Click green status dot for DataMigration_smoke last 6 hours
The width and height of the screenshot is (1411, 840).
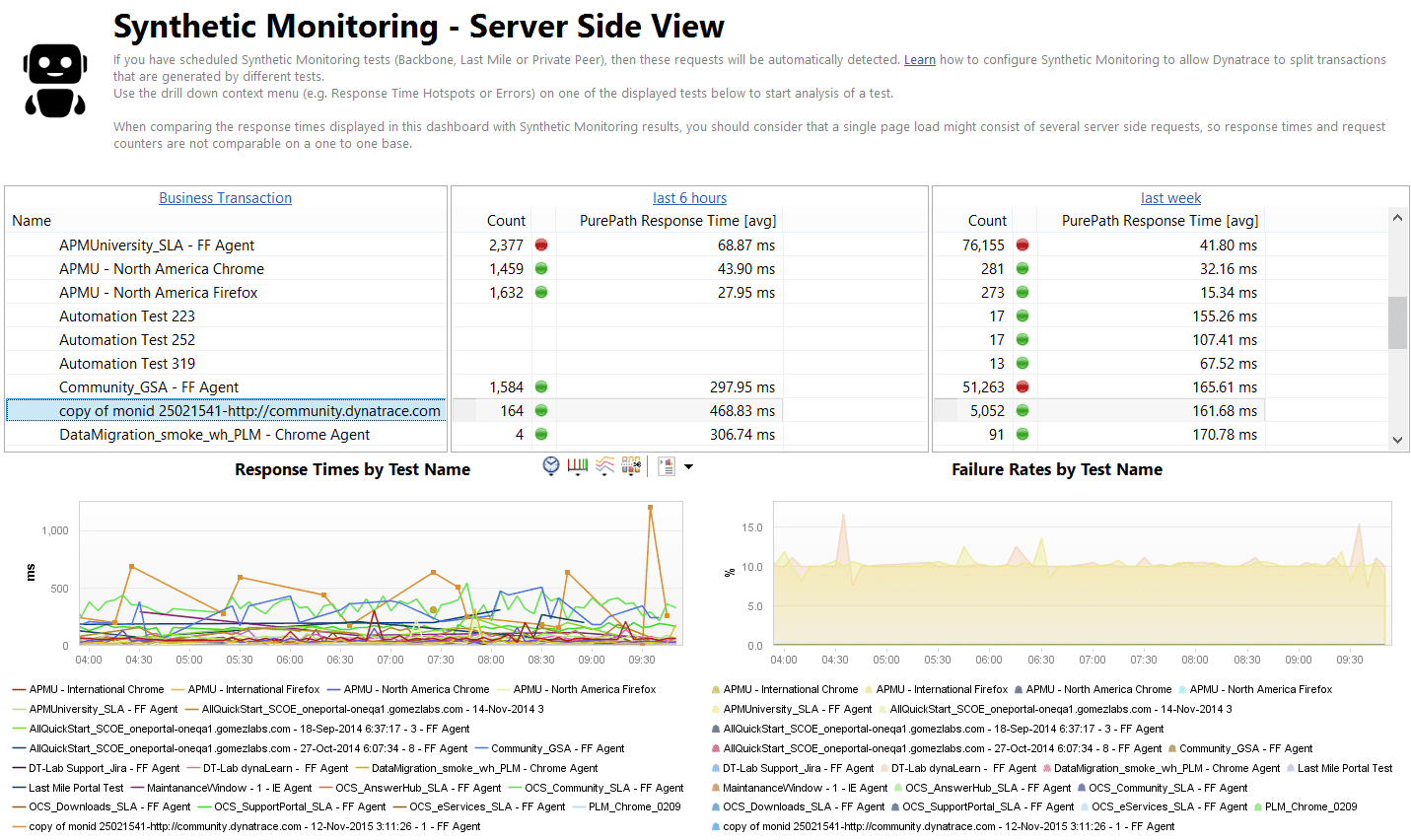click(541, 434)
